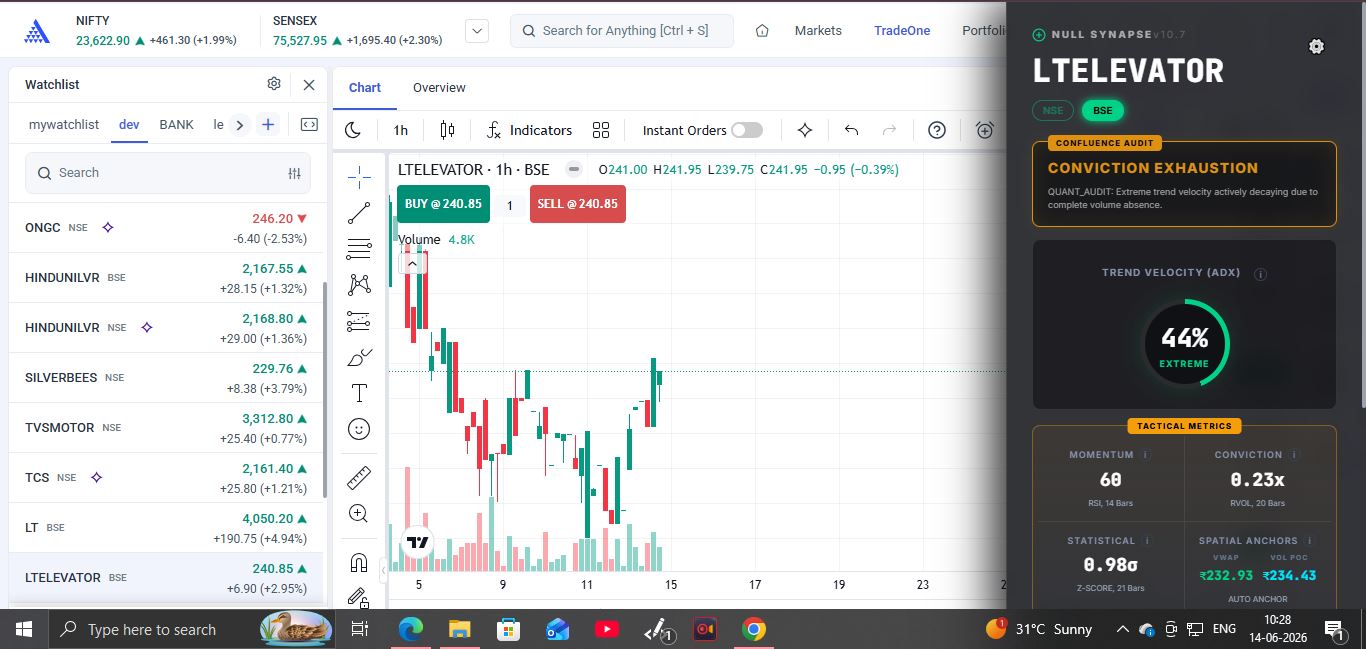The width and height of the screenshot is (1366, 649).
Task: Open the watchlist search filter sliders icon
Action: pos(294,173)
